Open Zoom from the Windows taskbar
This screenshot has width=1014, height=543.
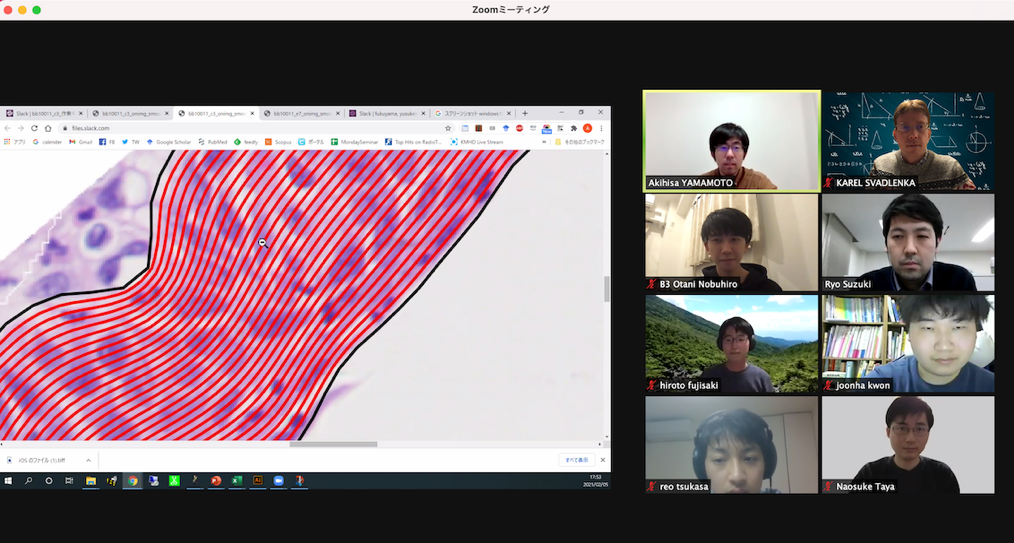coord(279,481)
